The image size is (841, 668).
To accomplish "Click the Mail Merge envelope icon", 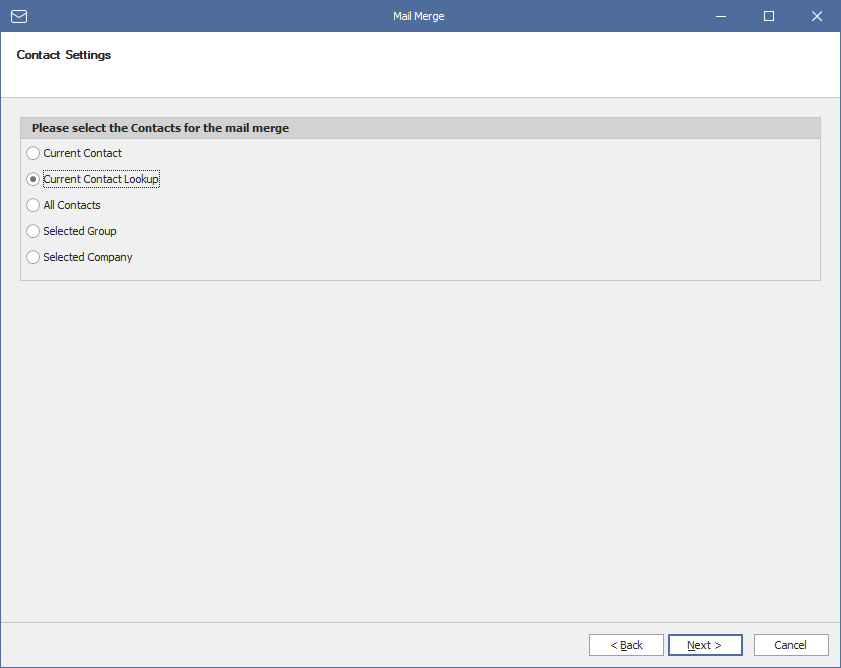I will click(19, 16).
